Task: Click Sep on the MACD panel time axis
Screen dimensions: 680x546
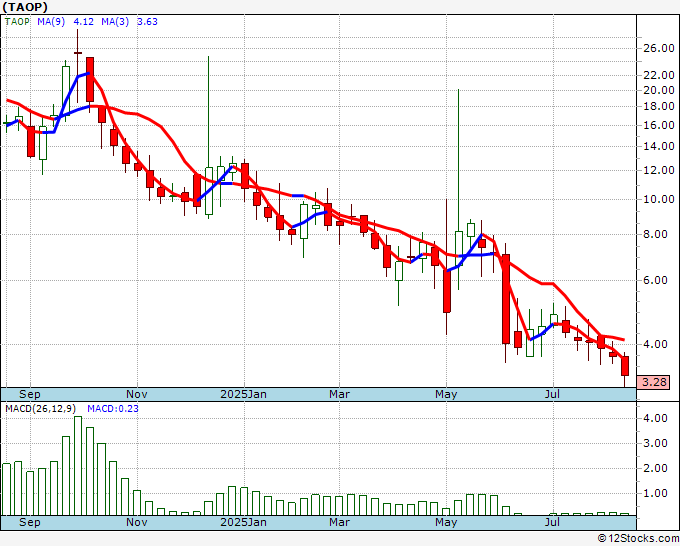Action: (29, 522)
